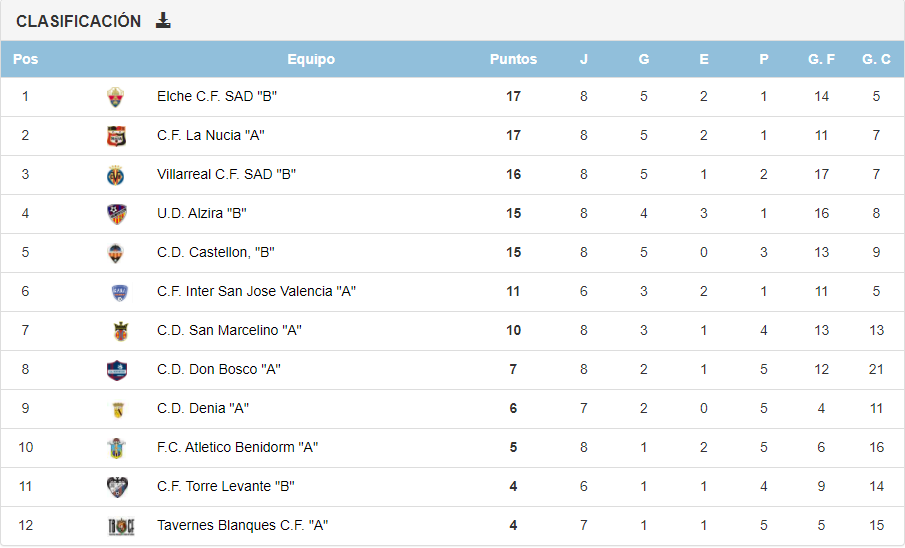Click the Elche C.F. SAD team crest
Image resolution: width=905 pixels, height=548 pixels.
click(x=116, y=97)
